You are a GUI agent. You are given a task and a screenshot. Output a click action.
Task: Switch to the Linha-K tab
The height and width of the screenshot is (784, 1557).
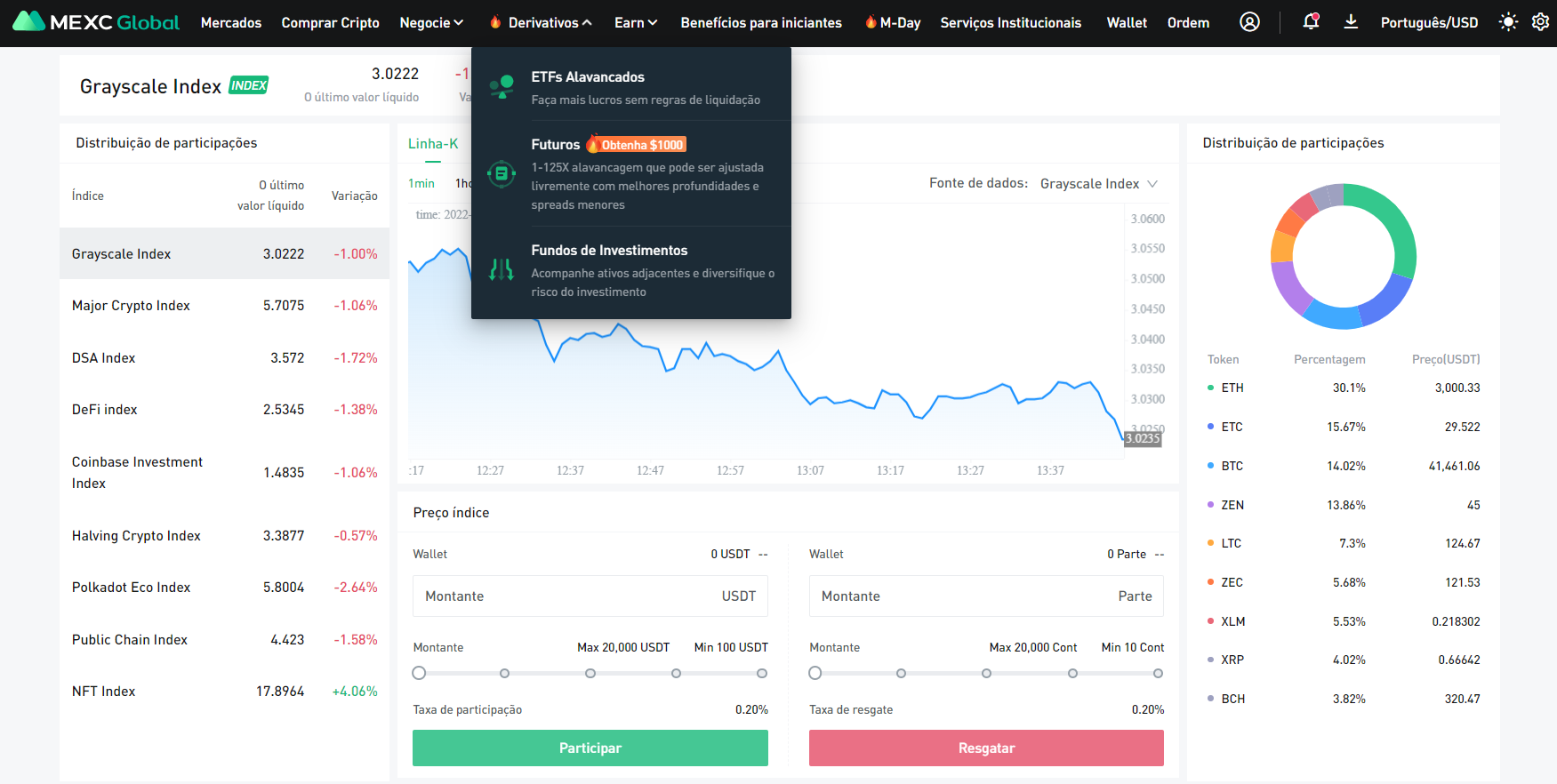pos(433,144)
